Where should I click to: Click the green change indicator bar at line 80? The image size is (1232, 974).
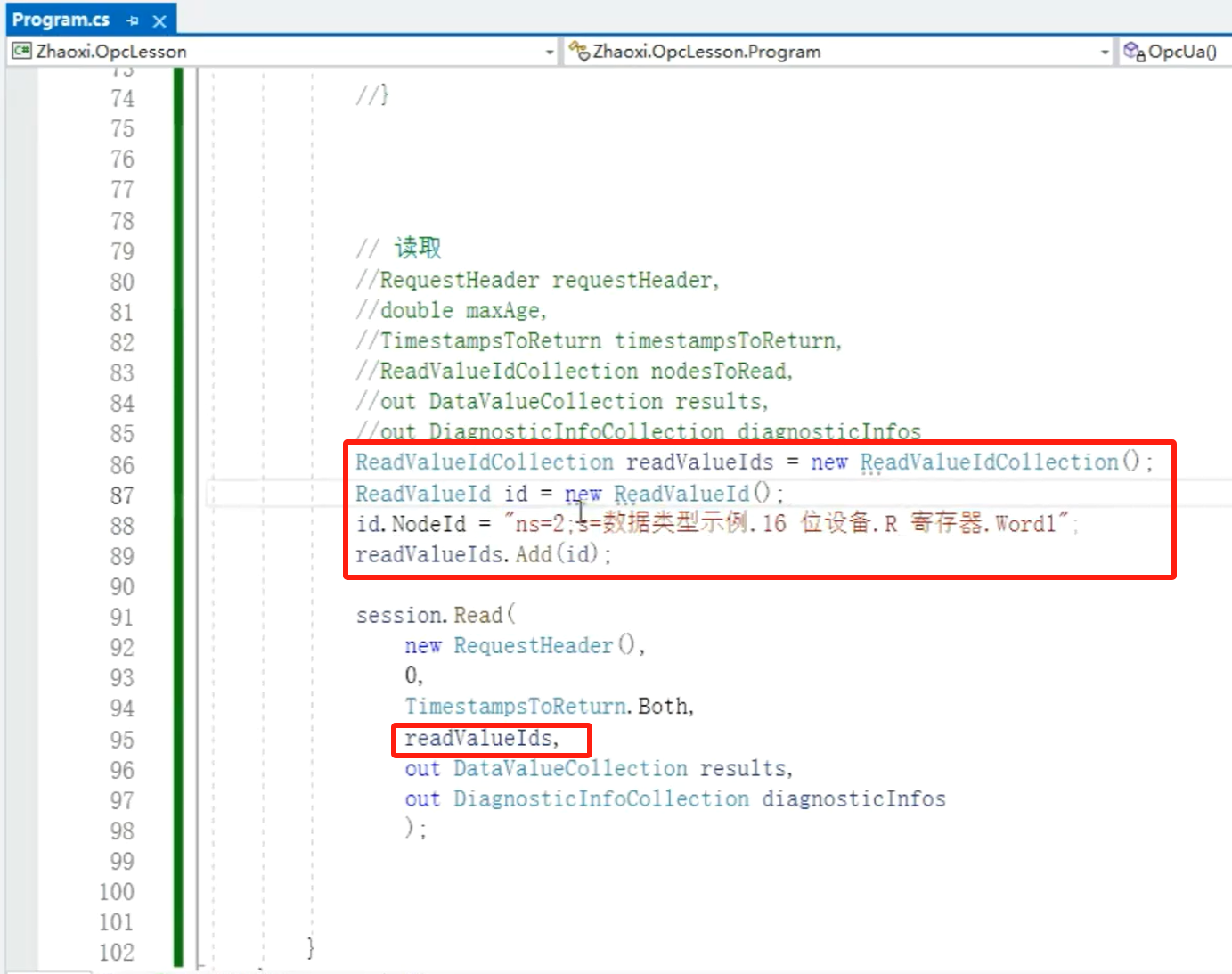(178, 282)
